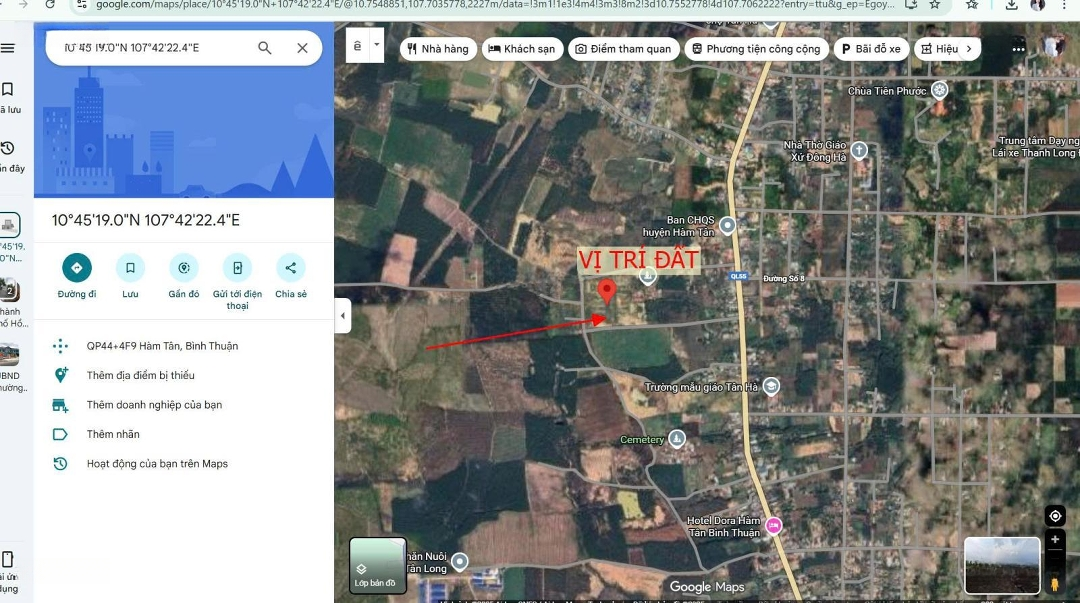
Task: Share location with the Chia sẻ icon
Action: pos(290,268)
